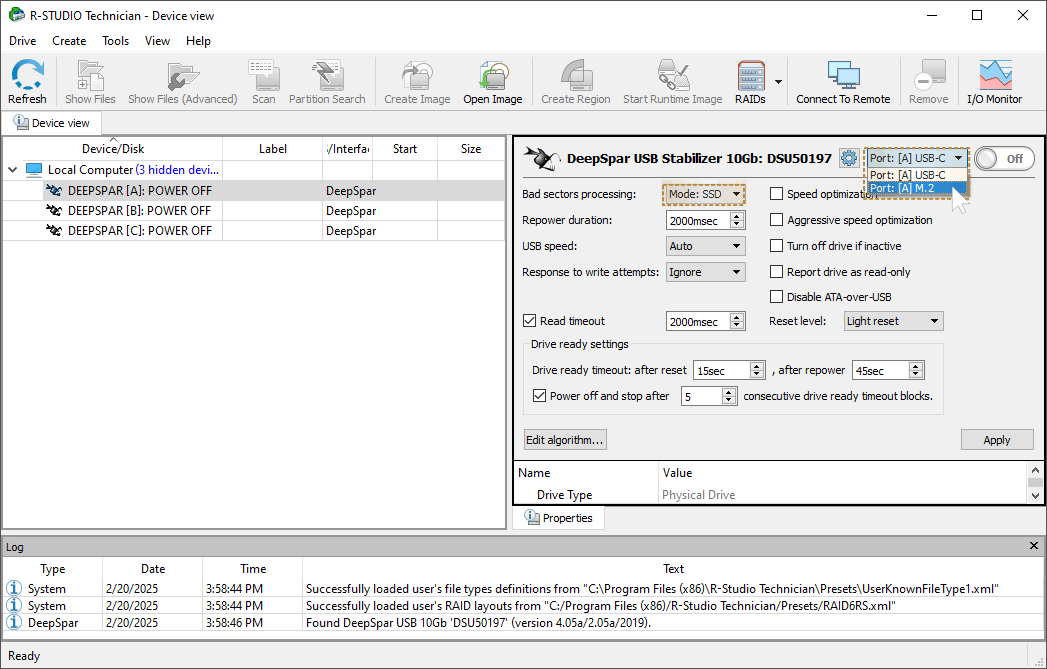Toggle the DeepSpar power Off switch
The image size is (1047, 669).
click(x=1004, y=158)
